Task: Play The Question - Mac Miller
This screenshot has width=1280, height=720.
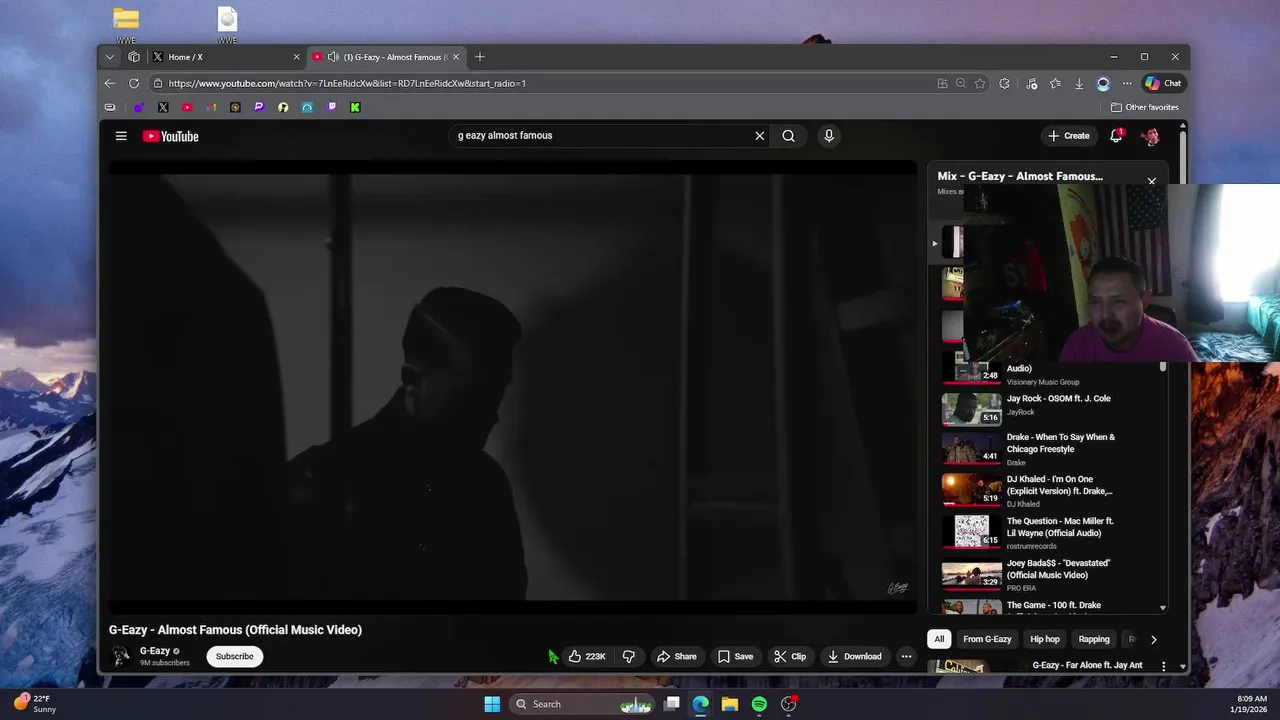Action: (1050, 533)
